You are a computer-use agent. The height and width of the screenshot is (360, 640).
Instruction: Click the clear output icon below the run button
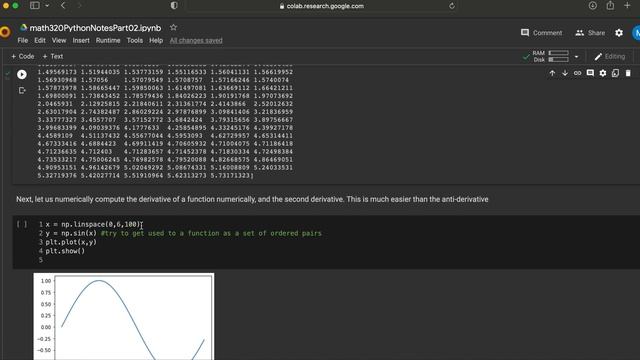22,91
